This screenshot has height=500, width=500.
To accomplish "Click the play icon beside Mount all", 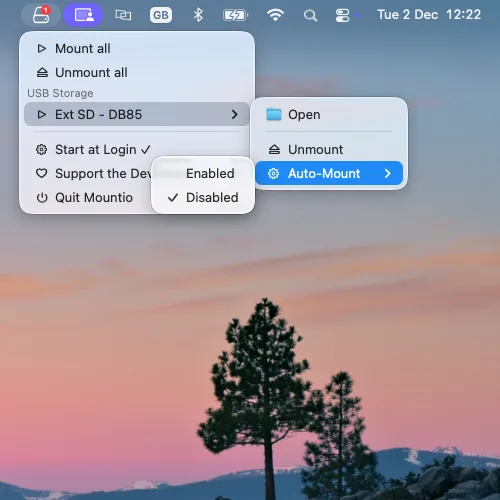I will tap(41, 49).
